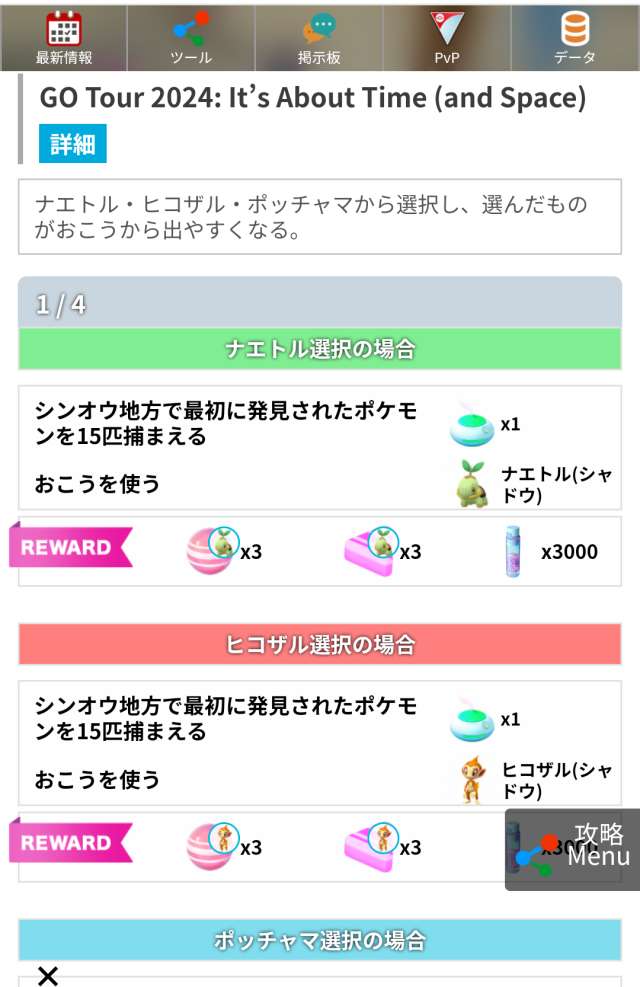Tap the stardust x3000 reward bottle
Image resolution: width=640 pixels, height=987 pixels.
click(x=514, y=551)
